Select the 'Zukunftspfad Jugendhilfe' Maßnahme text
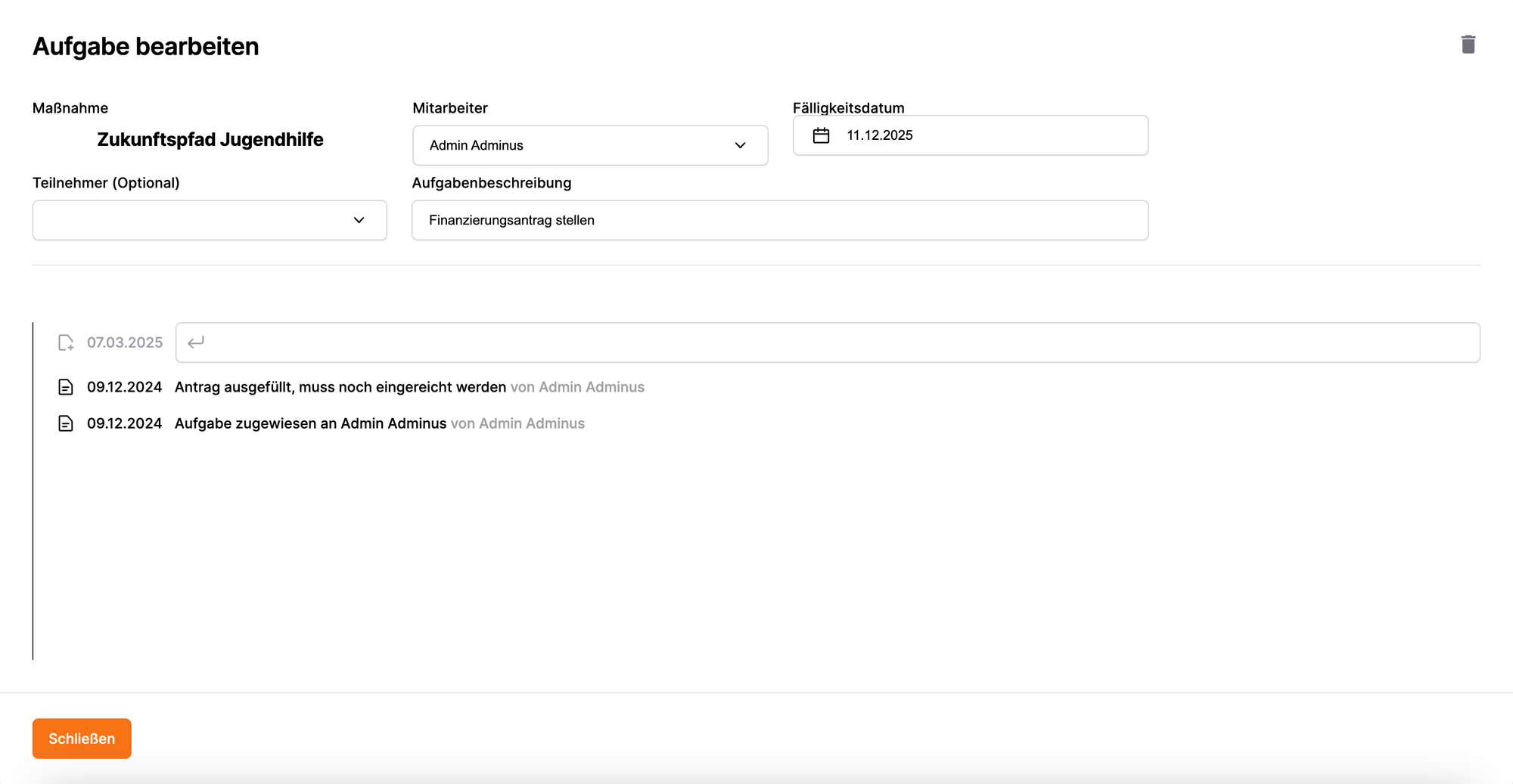Screen dimensions: 1513x784 (210, 140)
